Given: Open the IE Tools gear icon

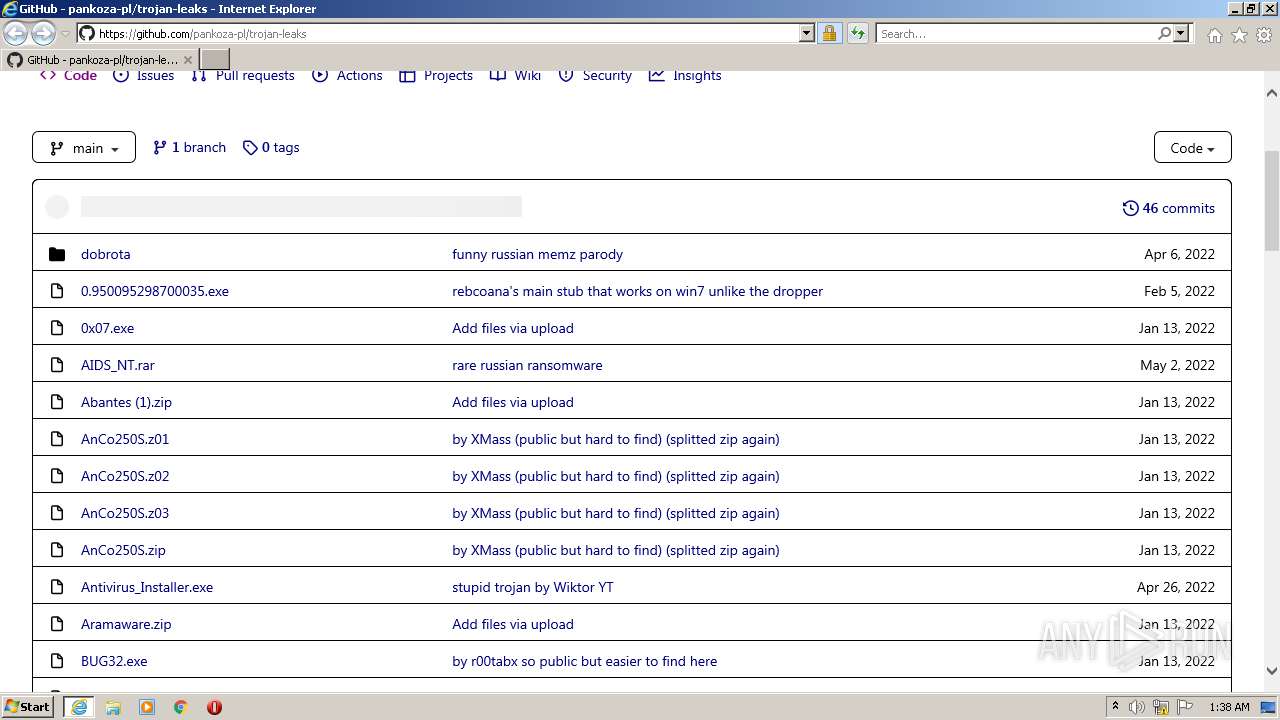Looking at the screenshot, I should pyautogui.click(x=1264, y=35).
